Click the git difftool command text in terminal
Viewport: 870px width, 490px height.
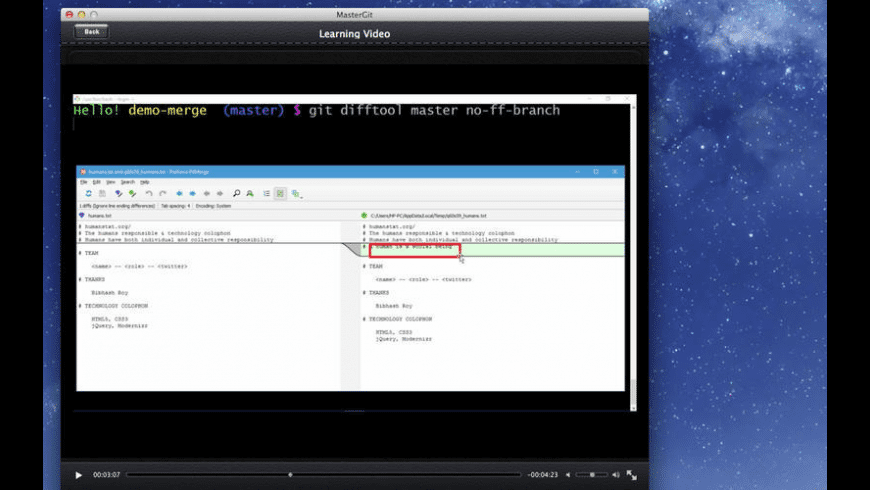tap(434, 110)
